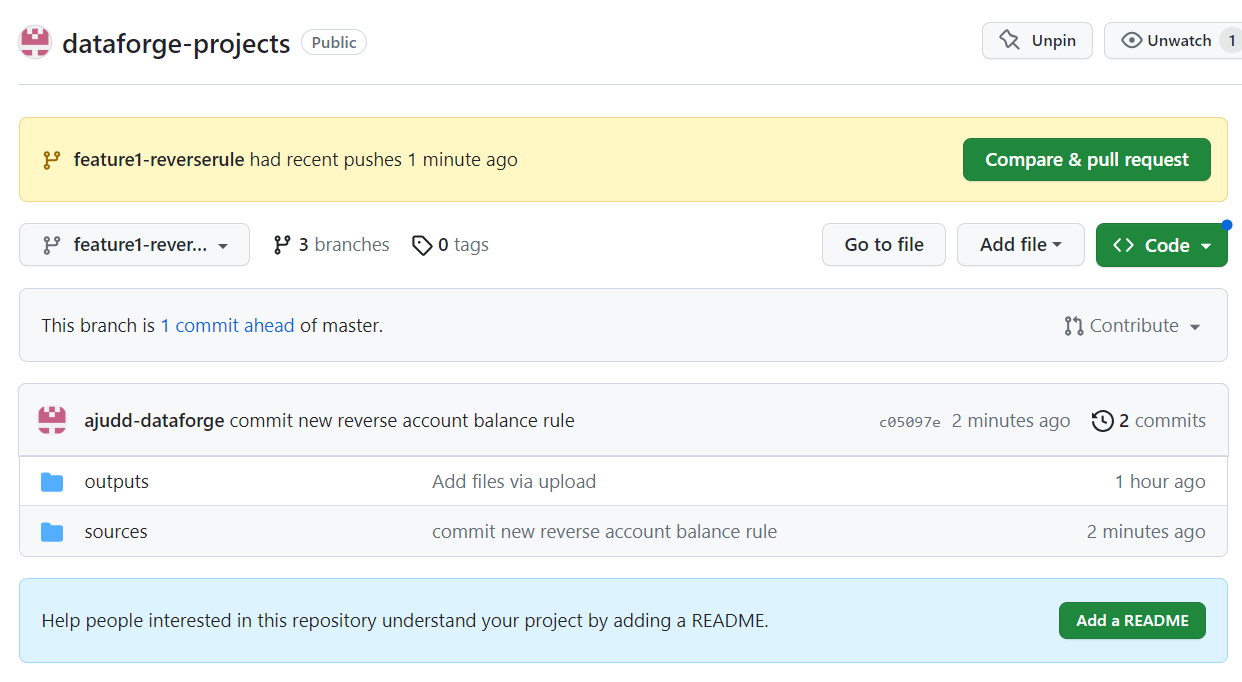
Task: Open the ajudd-dataforge author profile link
Action: click(155, 421)
